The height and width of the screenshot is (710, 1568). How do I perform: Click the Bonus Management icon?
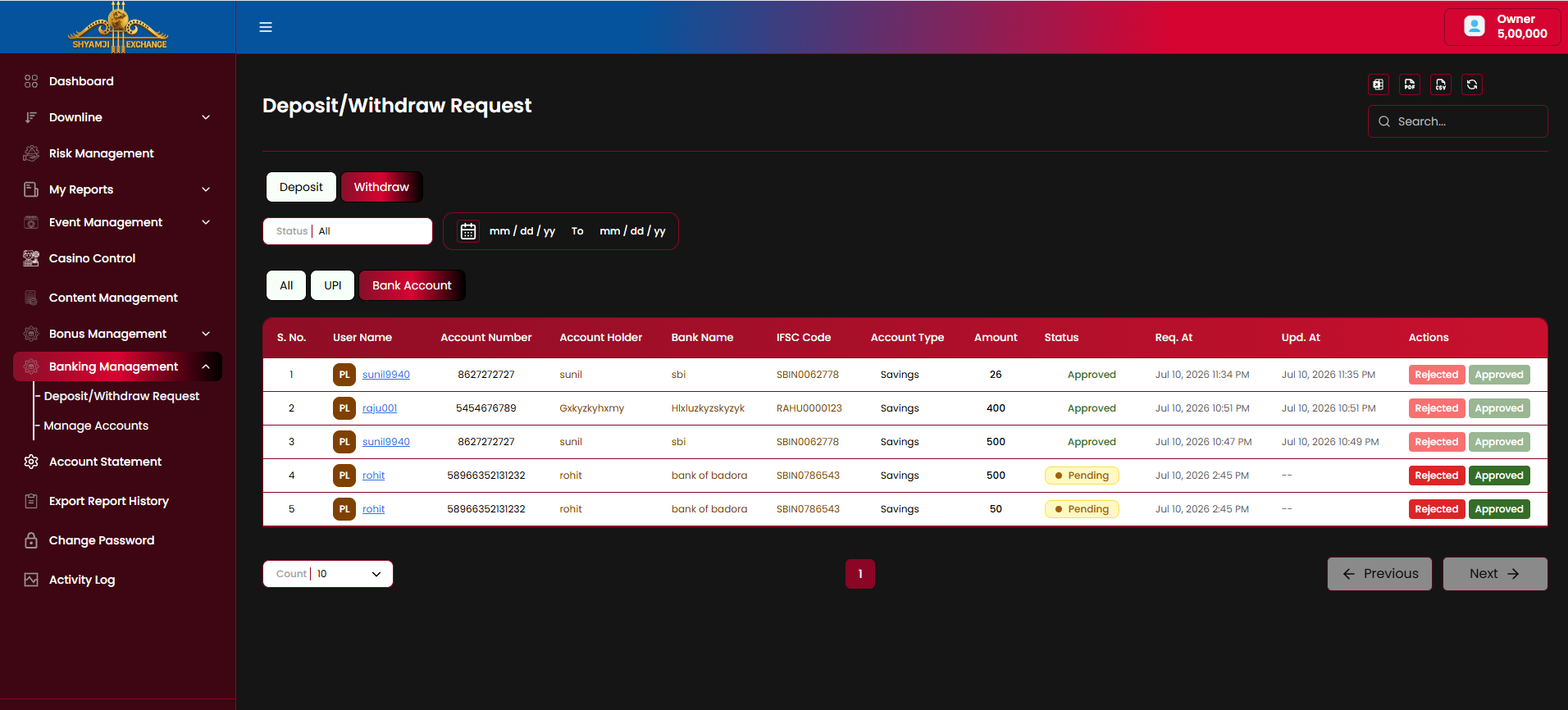tap(31, 334)
